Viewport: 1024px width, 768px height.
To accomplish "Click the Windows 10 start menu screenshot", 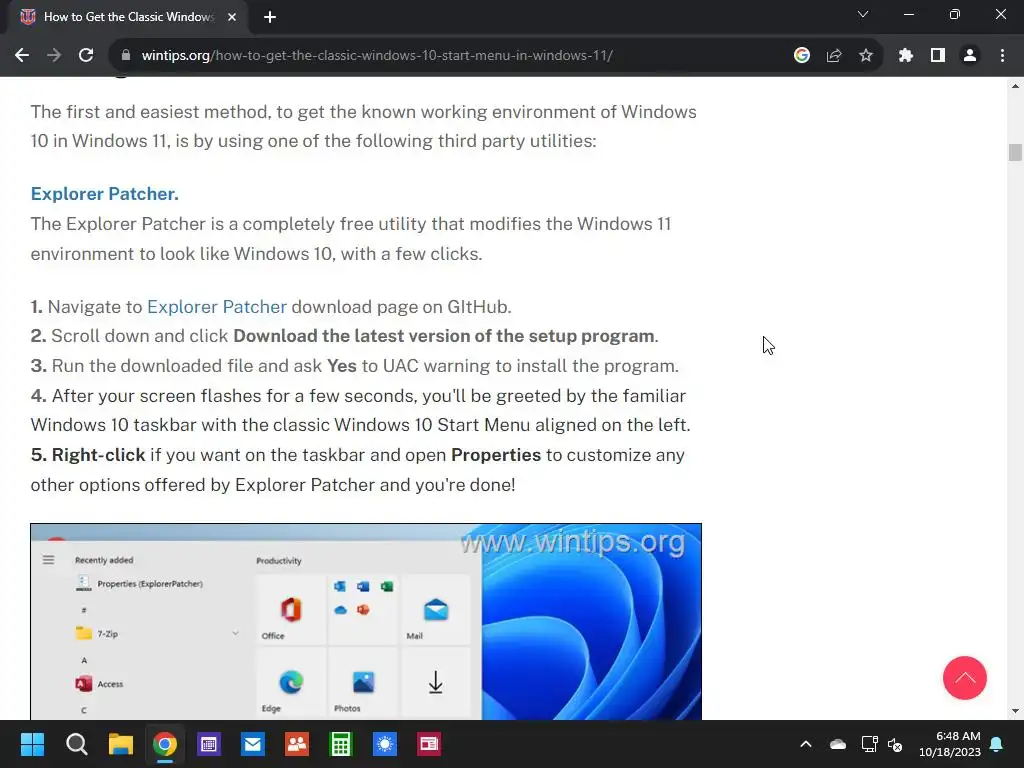I will click(x=366, y=621).
